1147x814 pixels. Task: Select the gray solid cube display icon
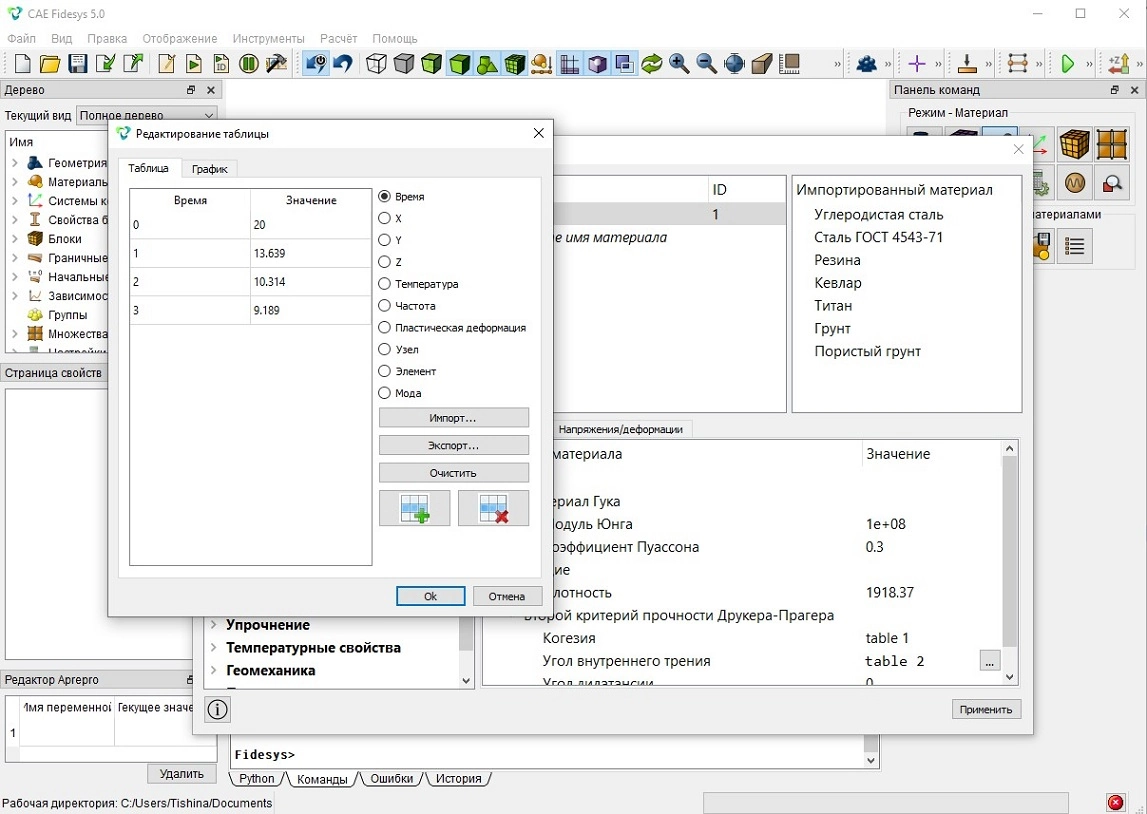[404, 64]
